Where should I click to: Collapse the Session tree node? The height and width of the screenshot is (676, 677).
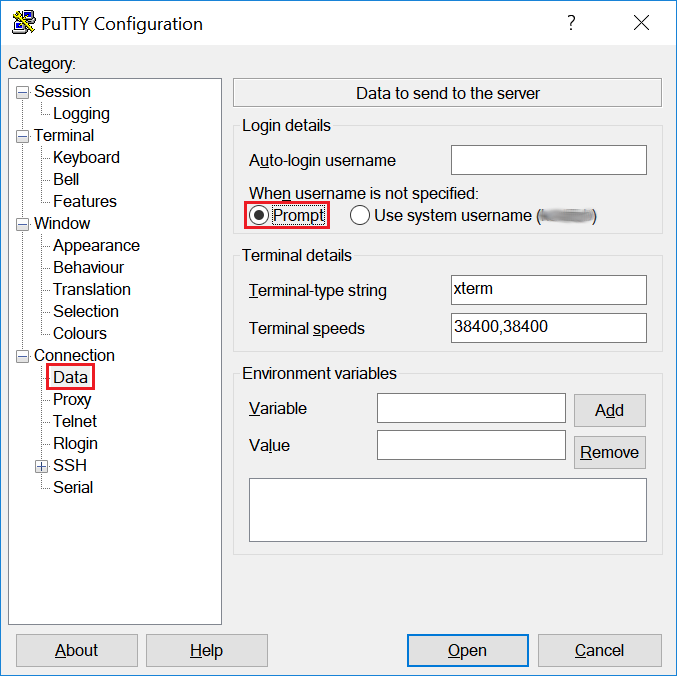22,92
